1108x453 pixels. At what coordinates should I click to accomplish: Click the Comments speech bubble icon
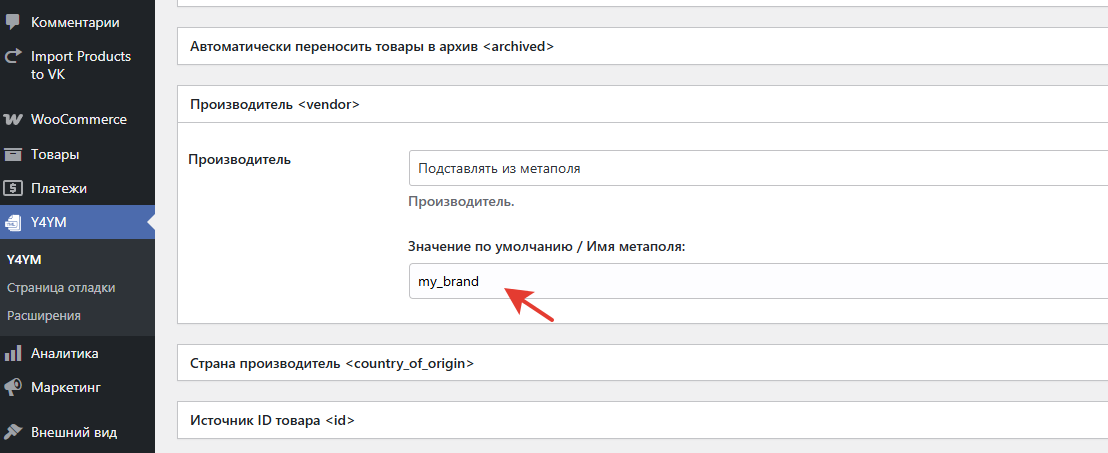14,21
